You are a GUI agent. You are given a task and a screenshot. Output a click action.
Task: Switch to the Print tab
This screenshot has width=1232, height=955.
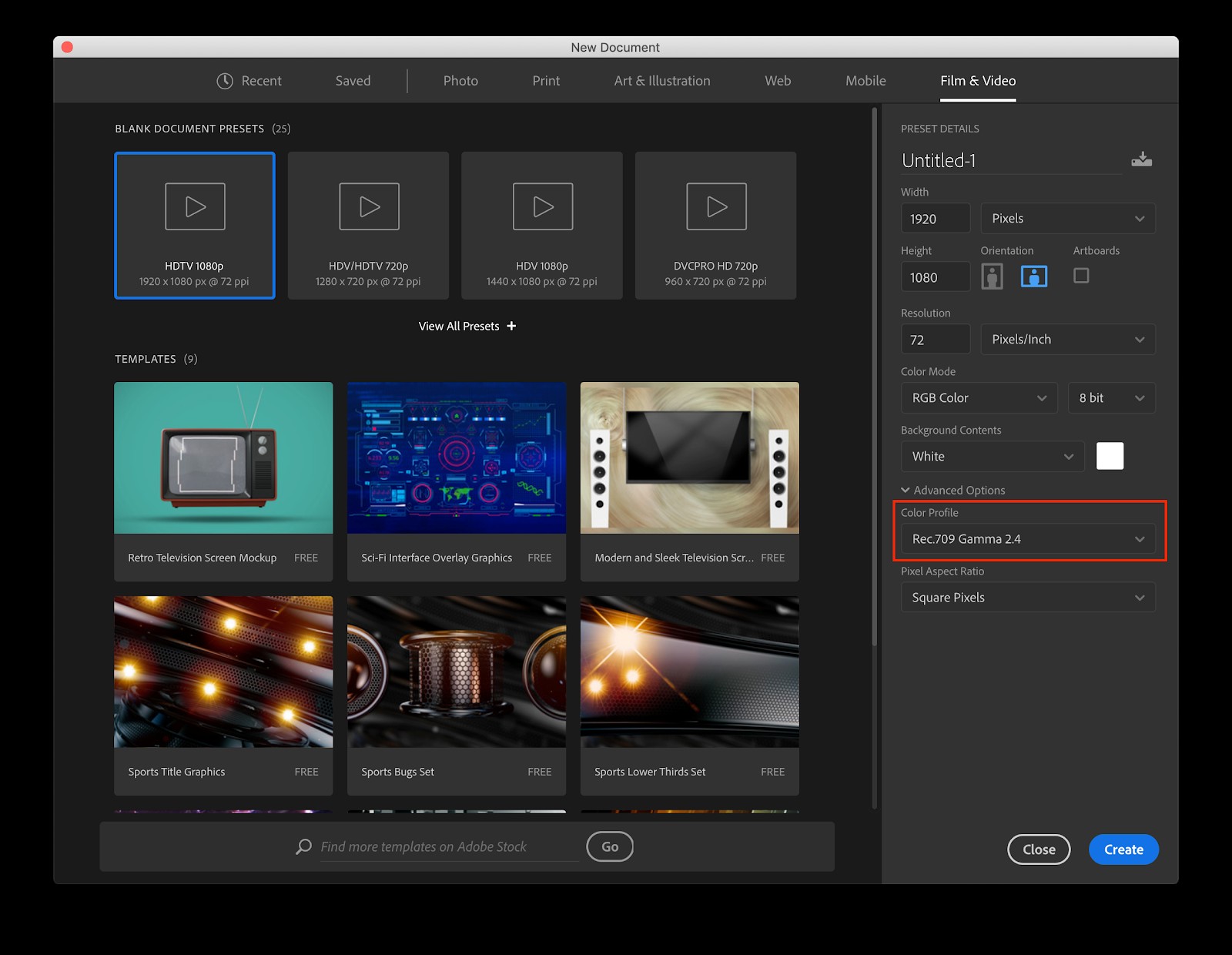click(545, 80)
